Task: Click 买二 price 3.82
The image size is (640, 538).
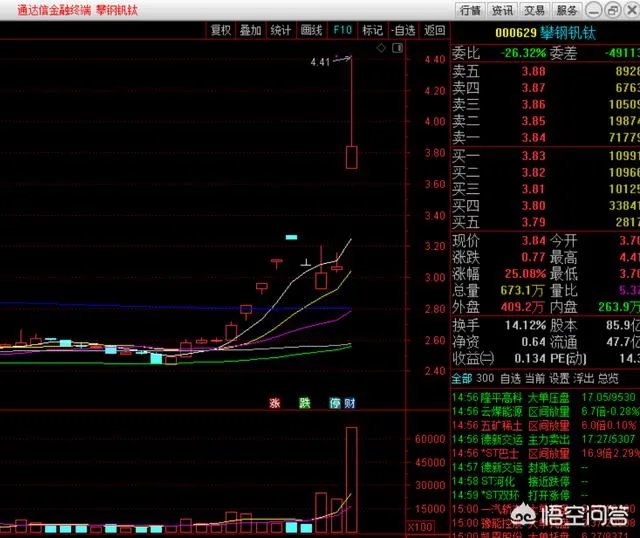Action: [533, 173]
